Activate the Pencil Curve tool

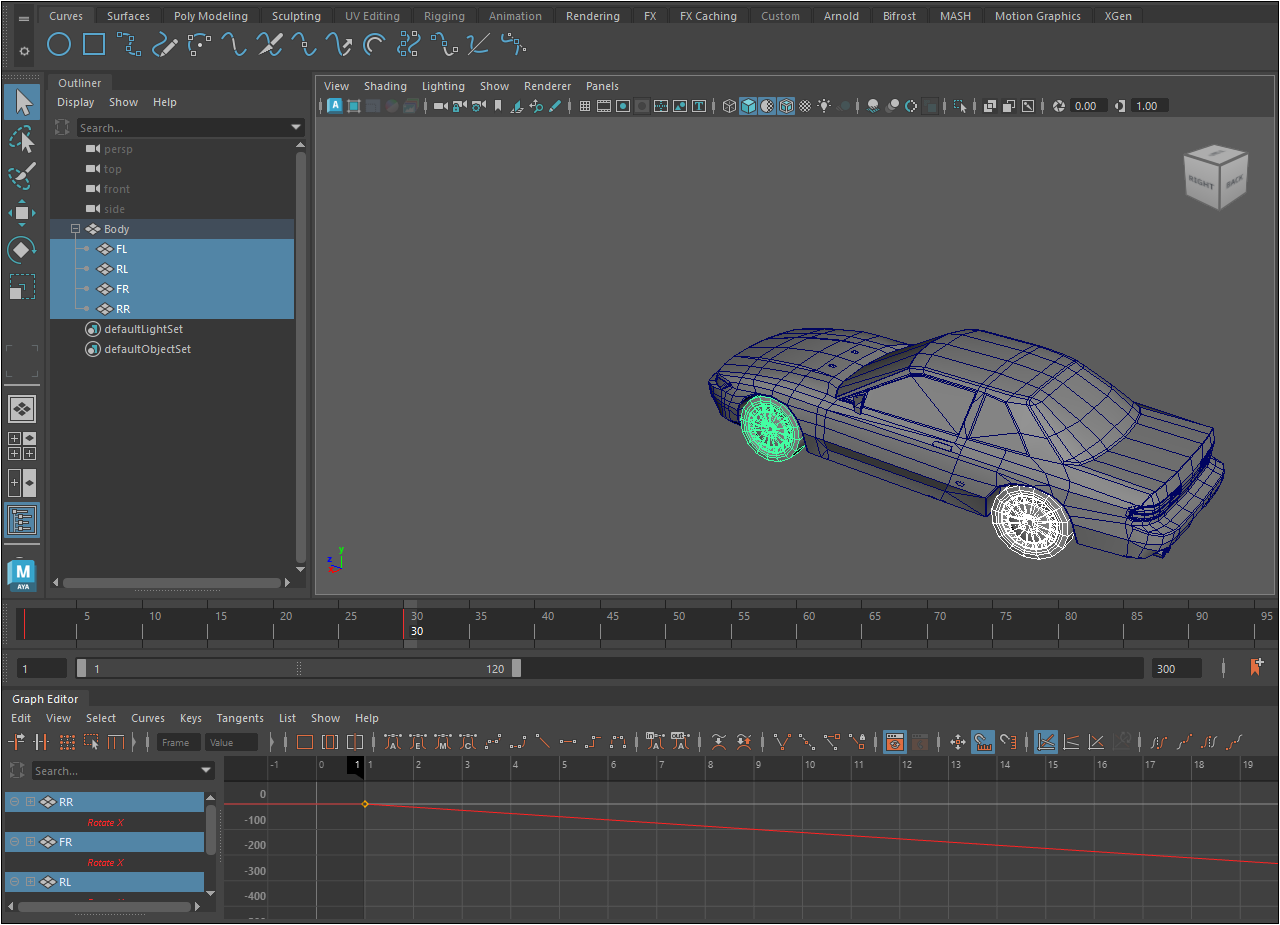coord(164,44)
